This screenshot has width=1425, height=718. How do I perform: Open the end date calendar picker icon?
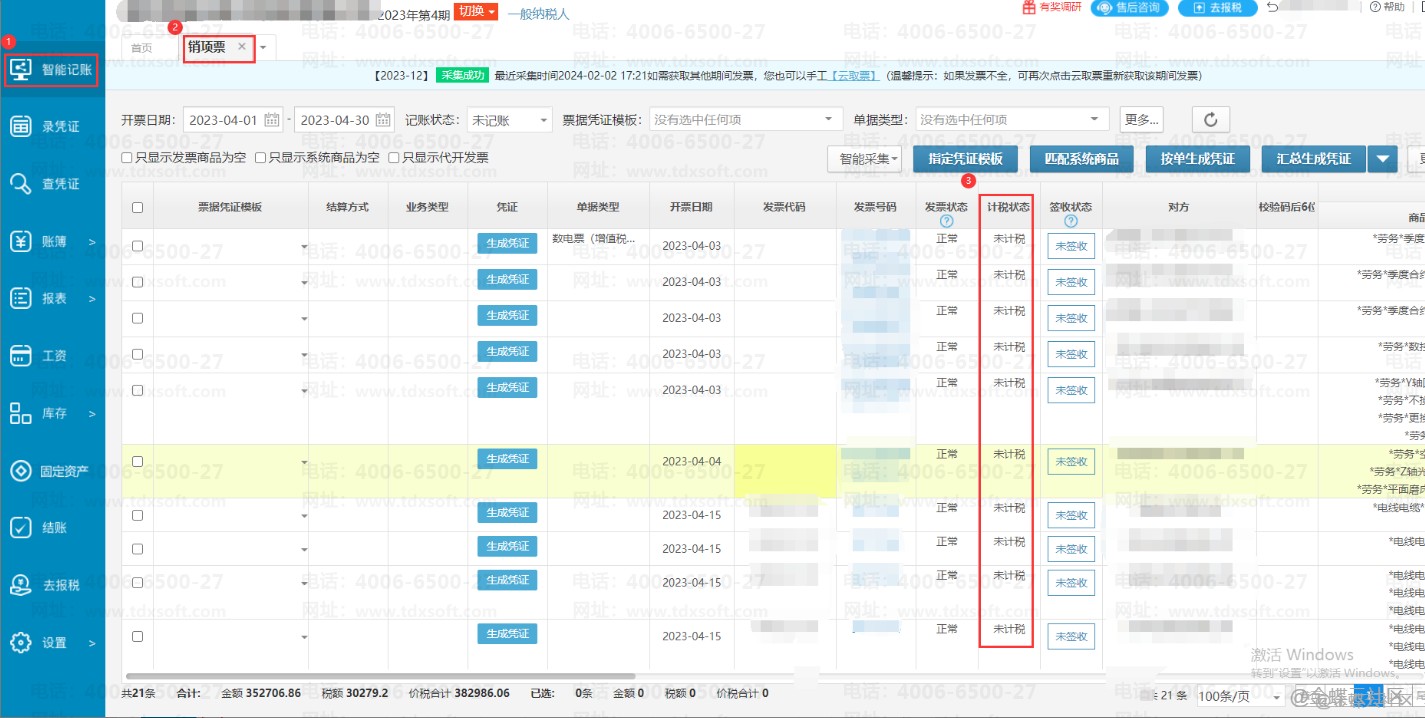(x=382, y=120)
